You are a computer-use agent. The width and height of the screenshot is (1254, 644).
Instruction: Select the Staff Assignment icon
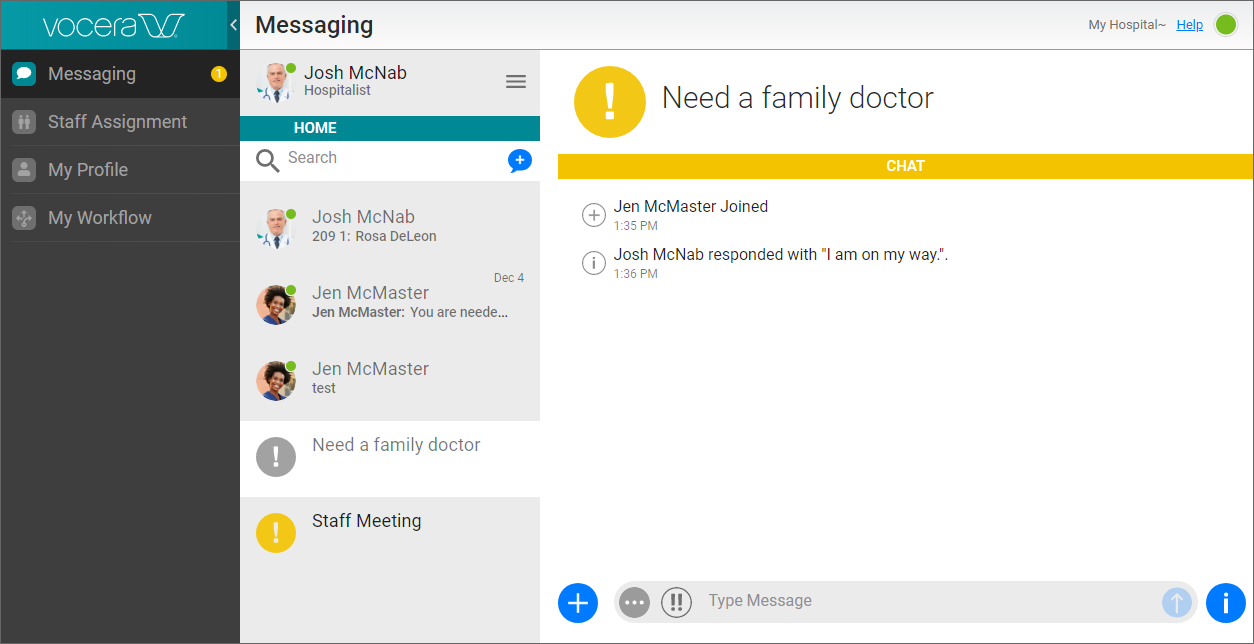click(24, 122)
